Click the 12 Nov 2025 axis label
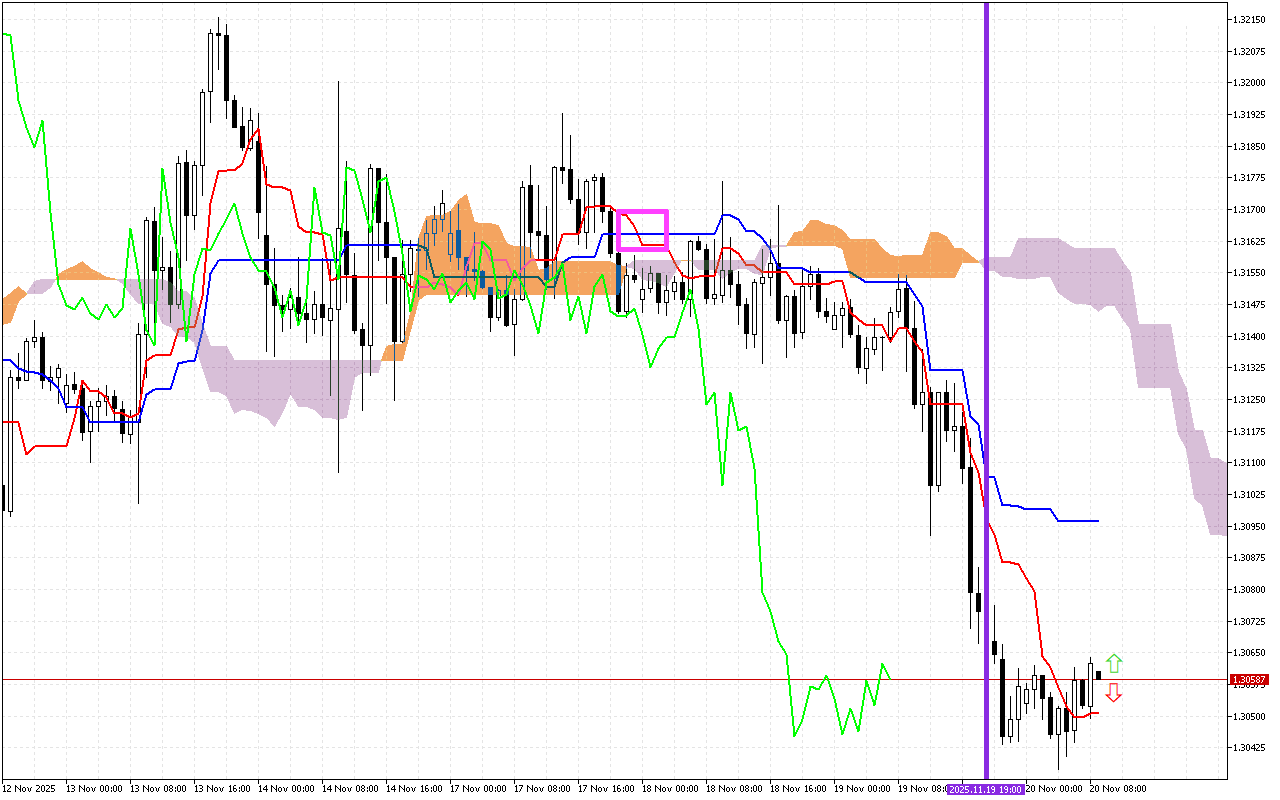The height and width of the screenshot is (800, 1280). coord(30,789)
